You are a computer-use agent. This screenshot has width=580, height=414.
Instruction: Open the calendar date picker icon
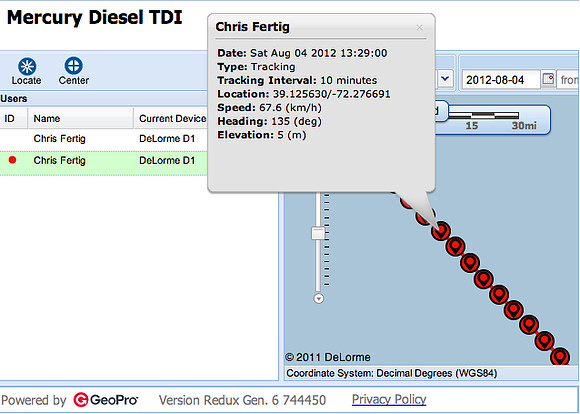pyautogui.click(x=548, y=79)
